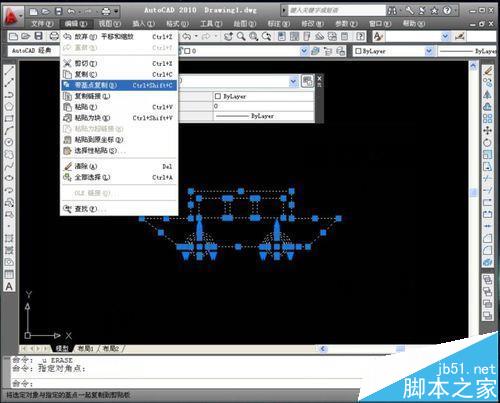Select the Revision Cloud tool
The height and width of the screenshot is (403, 500).
[x=9, y=154]
